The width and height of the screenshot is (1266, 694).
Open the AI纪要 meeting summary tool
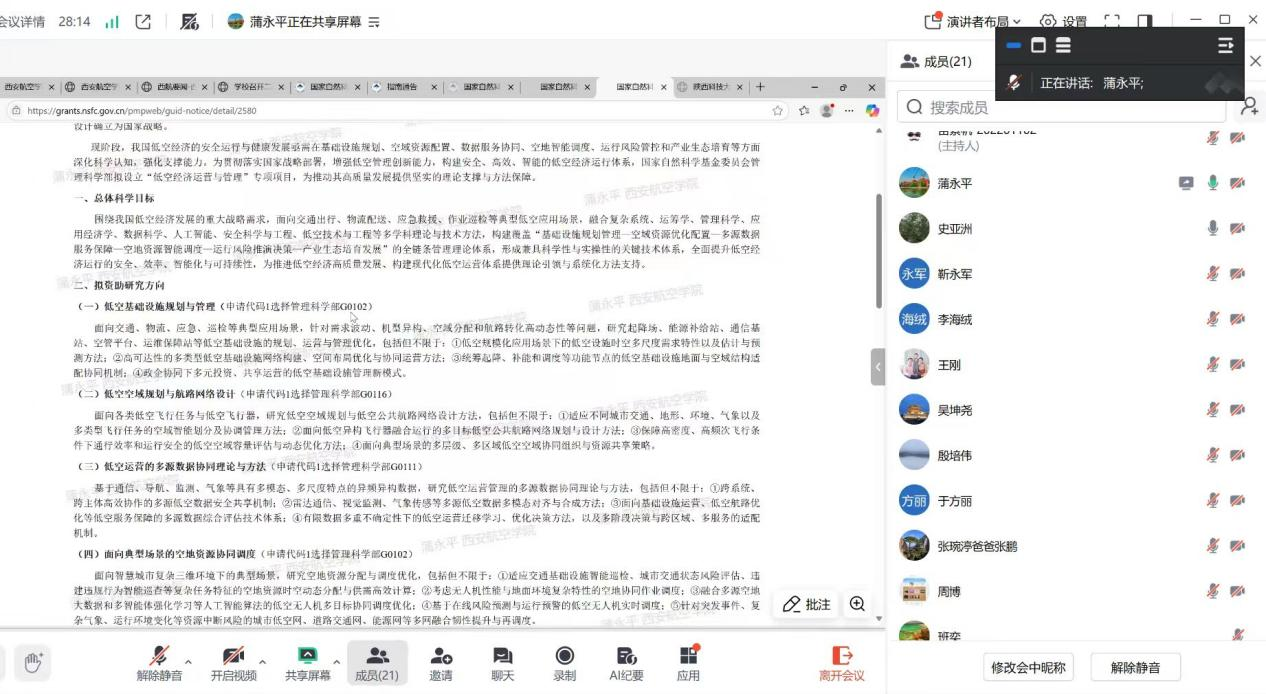628,664
